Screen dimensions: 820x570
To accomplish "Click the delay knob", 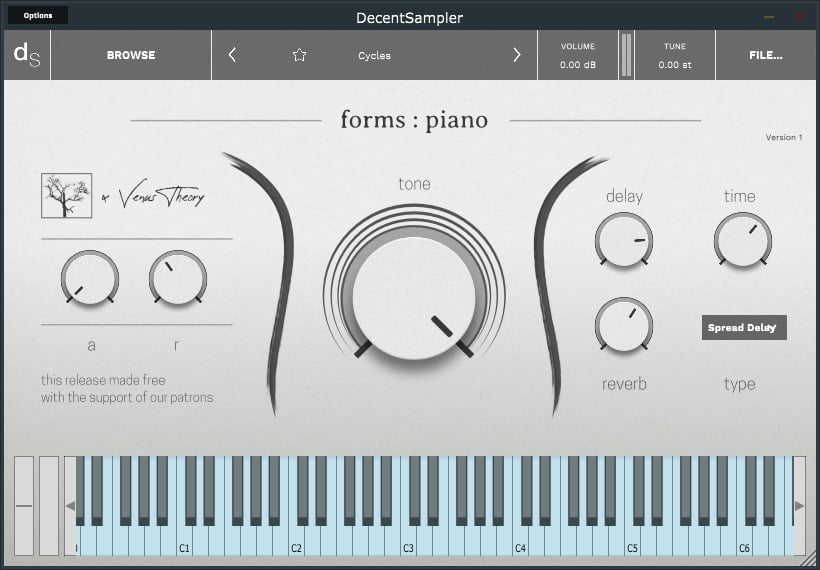I will 624,240.
